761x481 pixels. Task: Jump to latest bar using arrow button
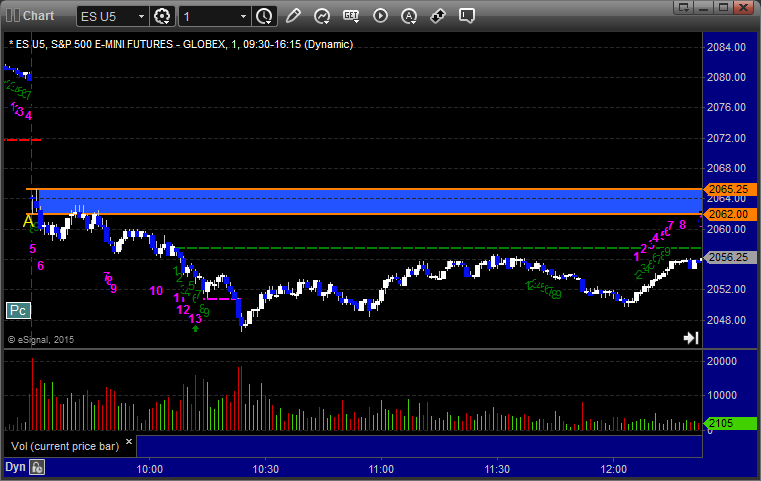[690, 338]
